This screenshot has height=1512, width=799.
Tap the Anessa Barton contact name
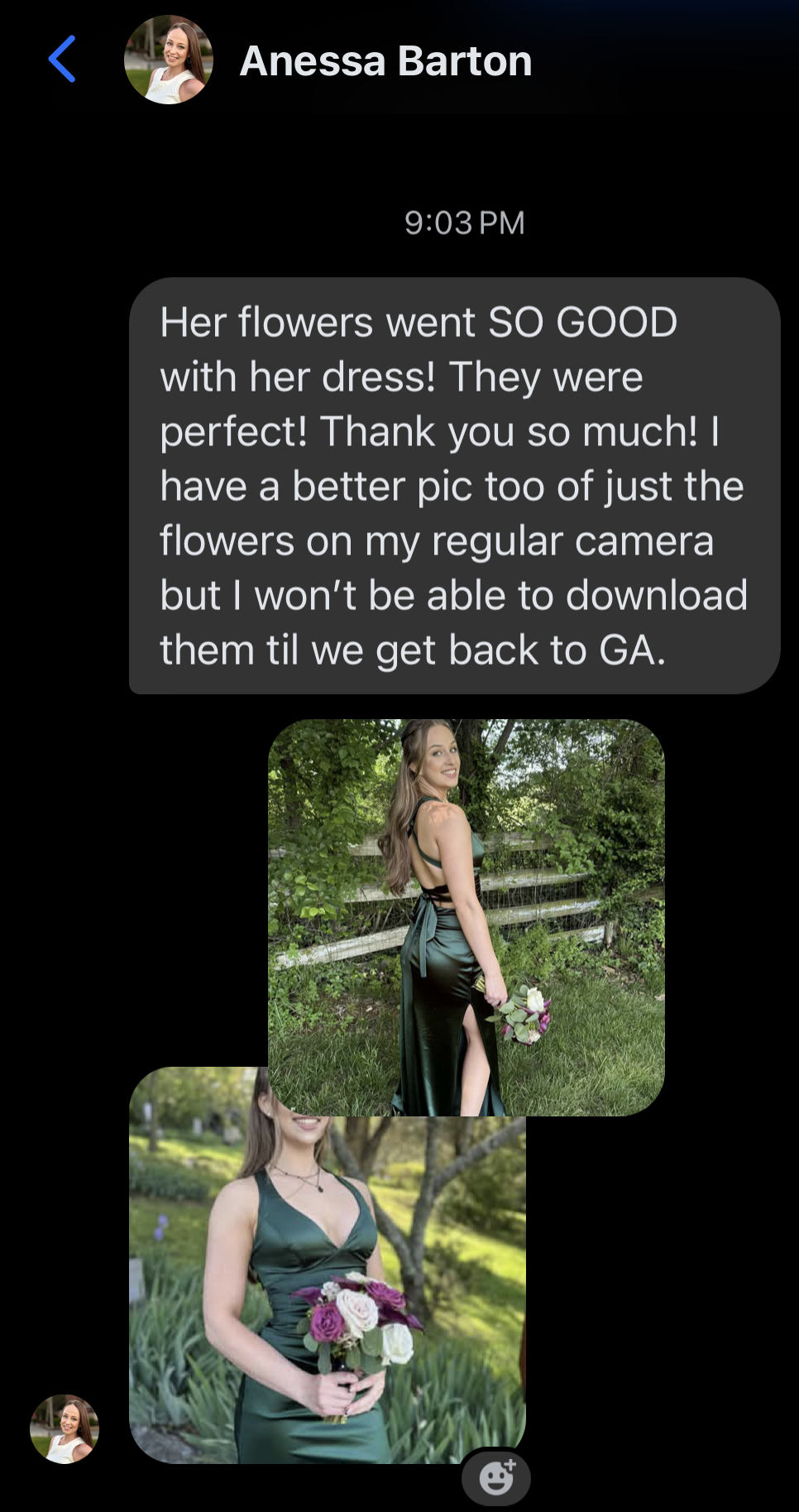pos(385,61)
